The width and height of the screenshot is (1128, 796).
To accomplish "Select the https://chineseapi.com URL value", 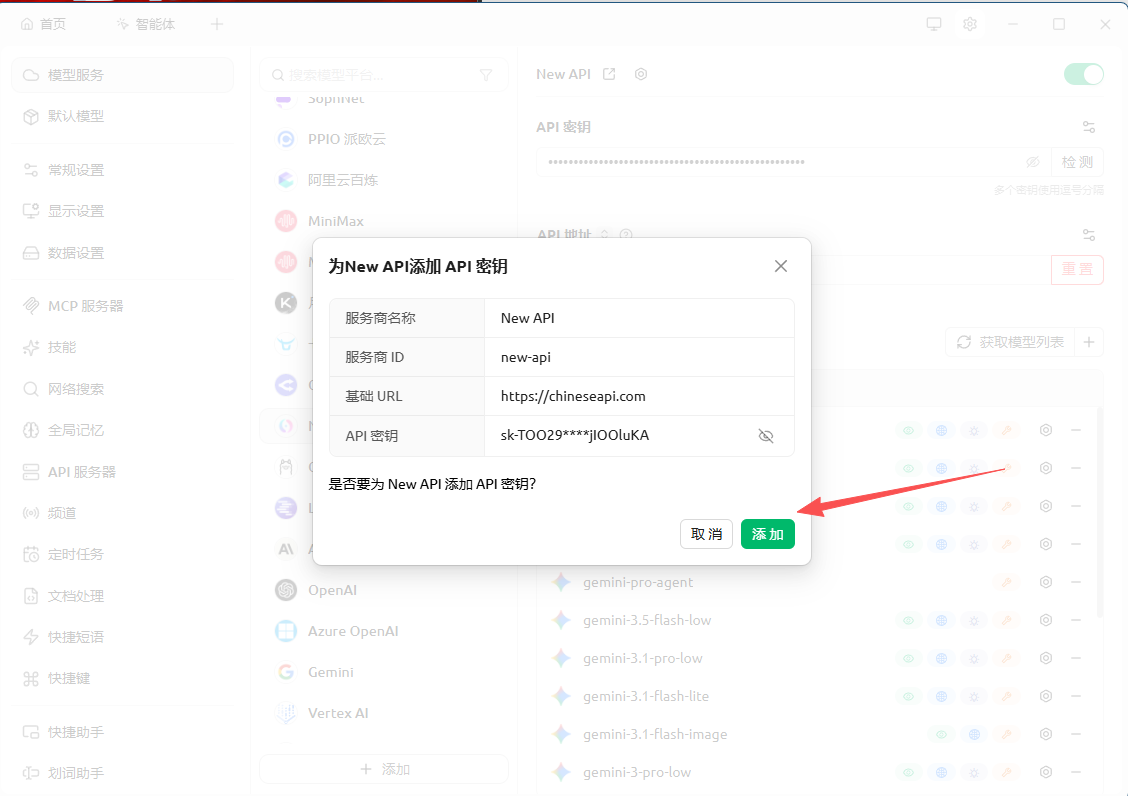I will point(573,397).
